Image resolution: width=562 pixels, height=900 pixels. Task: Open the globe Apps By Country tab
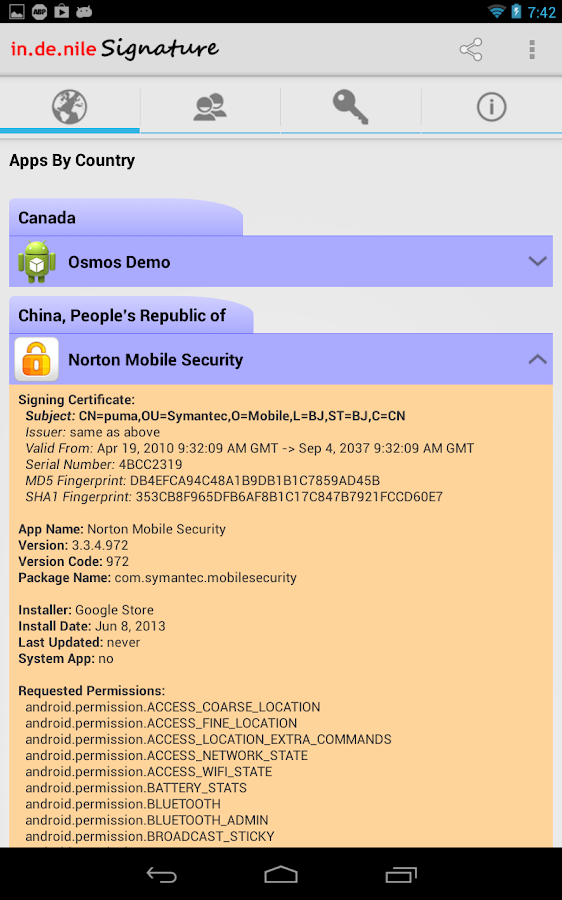(x=69, y=107)
